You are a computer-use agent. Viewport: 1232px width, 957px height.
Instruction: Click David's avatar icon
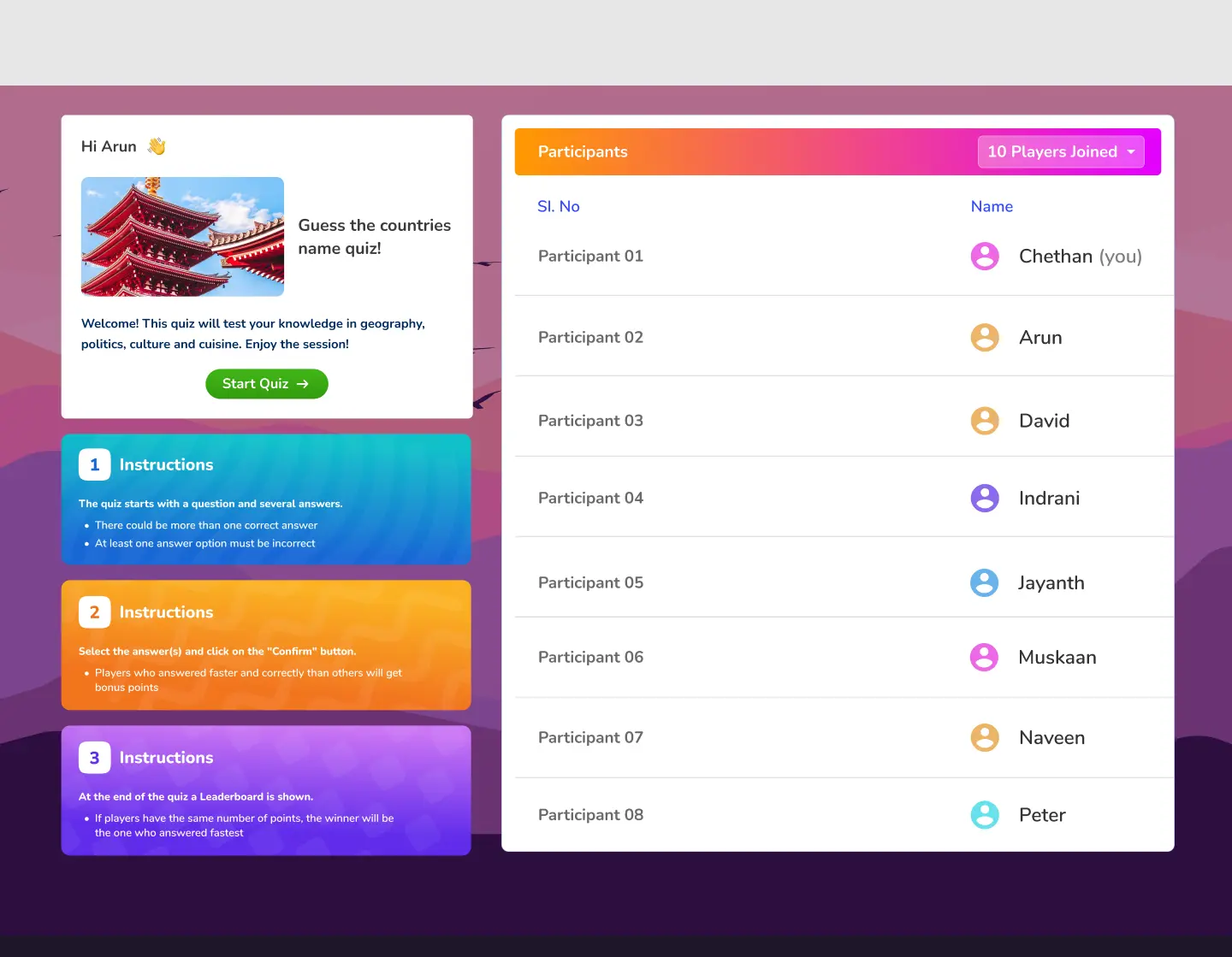985,421
